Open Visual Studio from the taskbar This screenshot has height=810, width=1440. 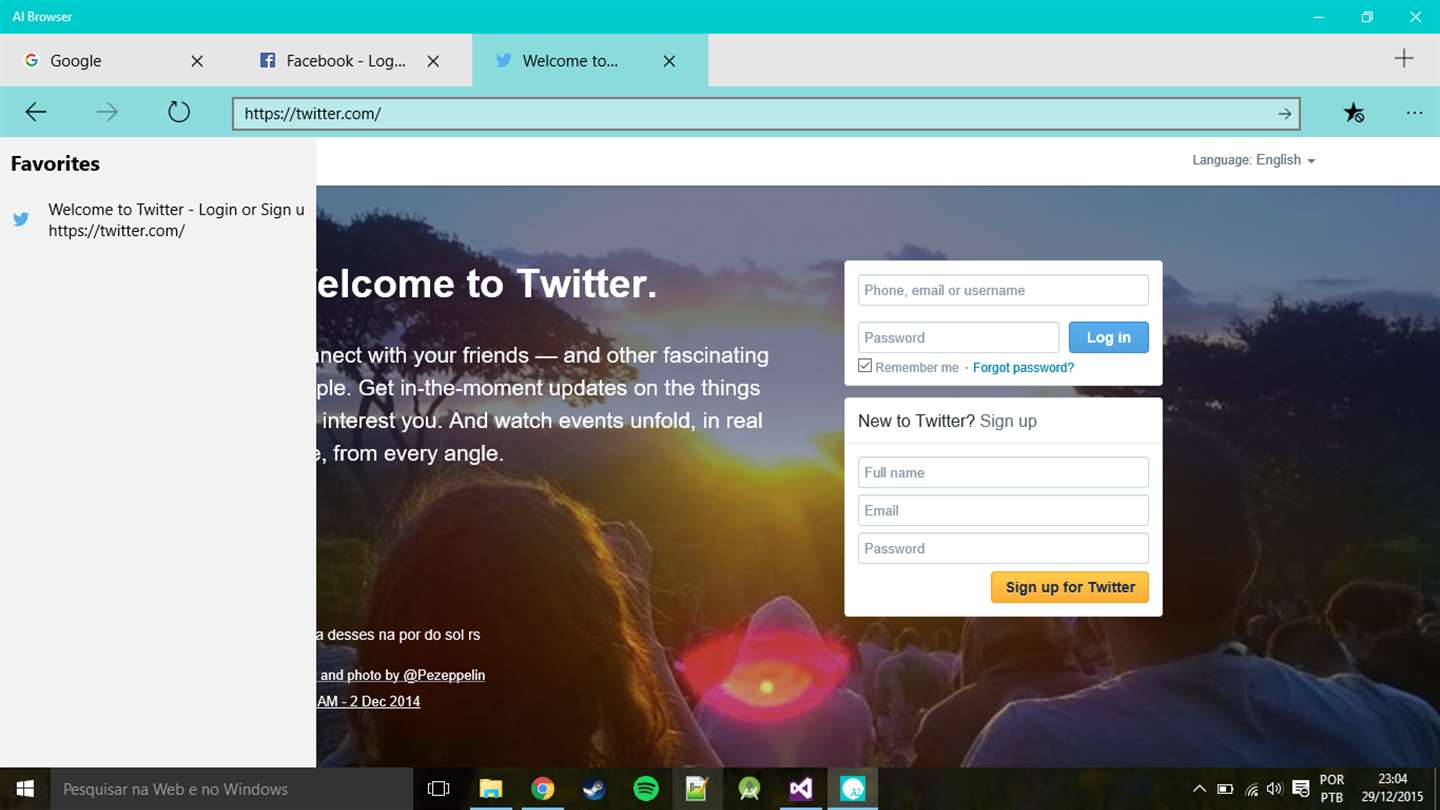(801, 789)
